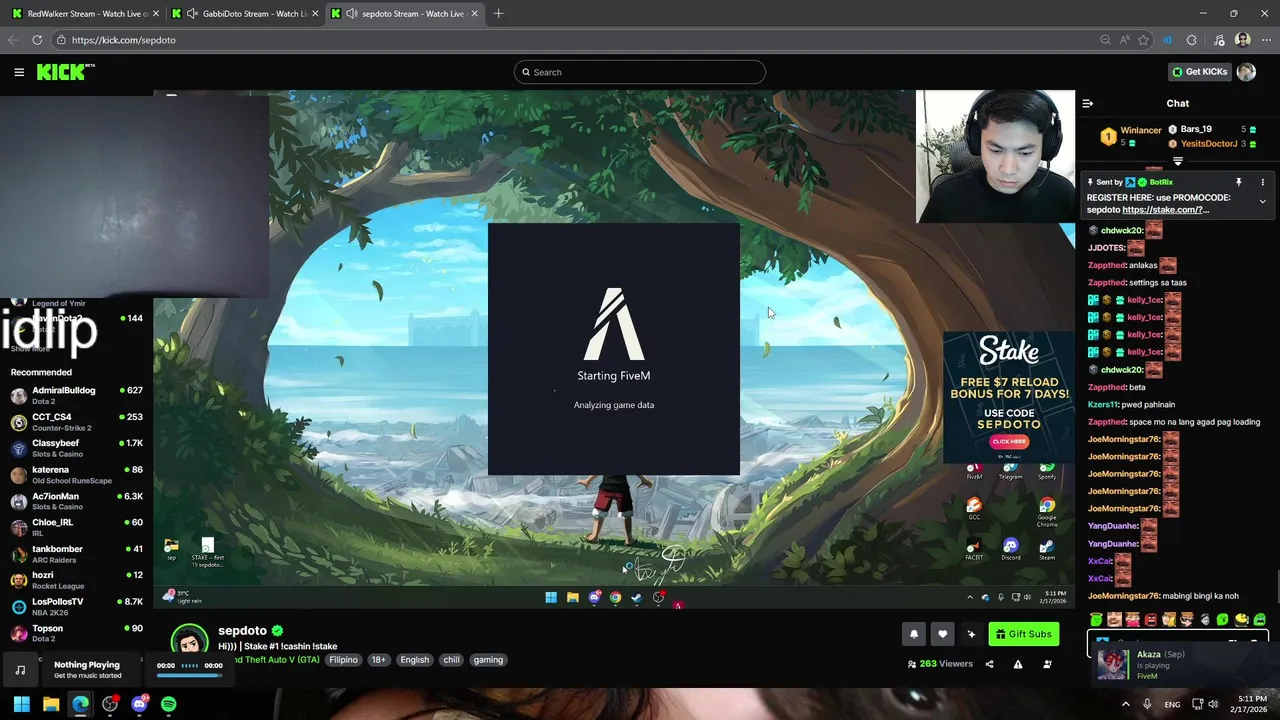Expand the gift leaderboard handle
1280x720 pixels.
1178,161
